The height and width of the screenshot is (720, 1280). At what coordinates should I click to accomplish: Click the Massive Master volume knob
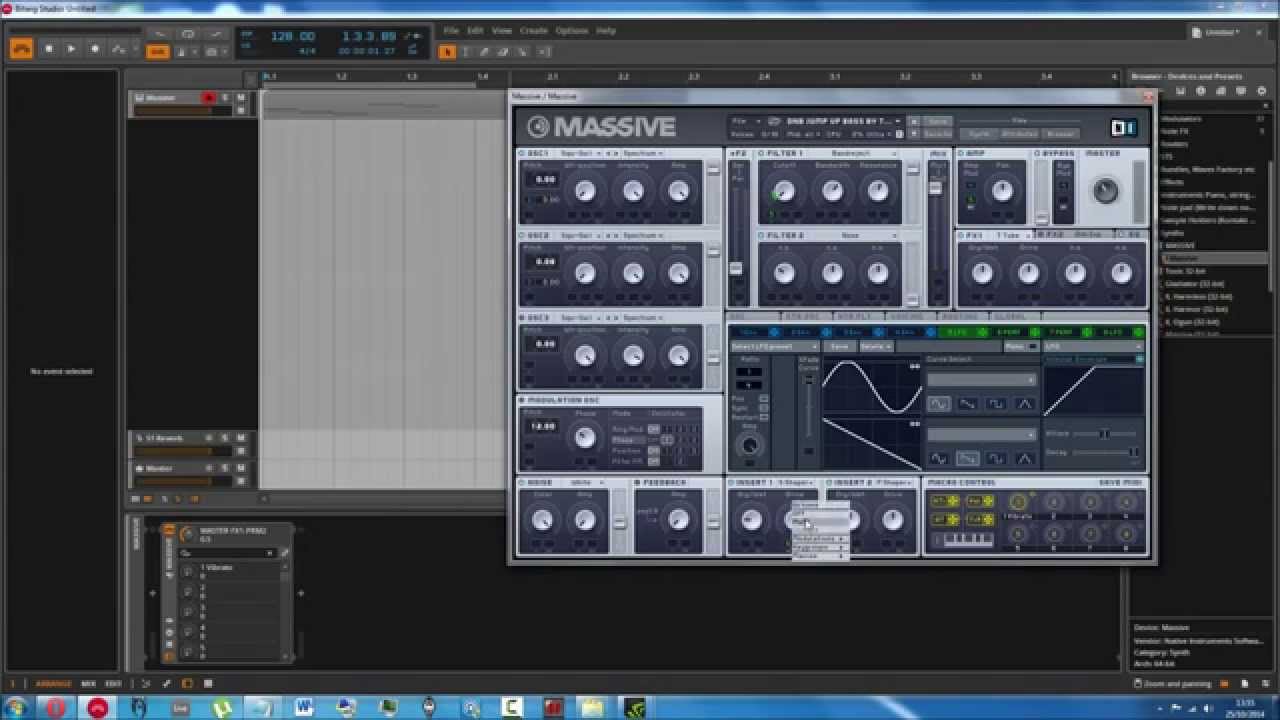pyautogui.click(x=1105, y=190)
